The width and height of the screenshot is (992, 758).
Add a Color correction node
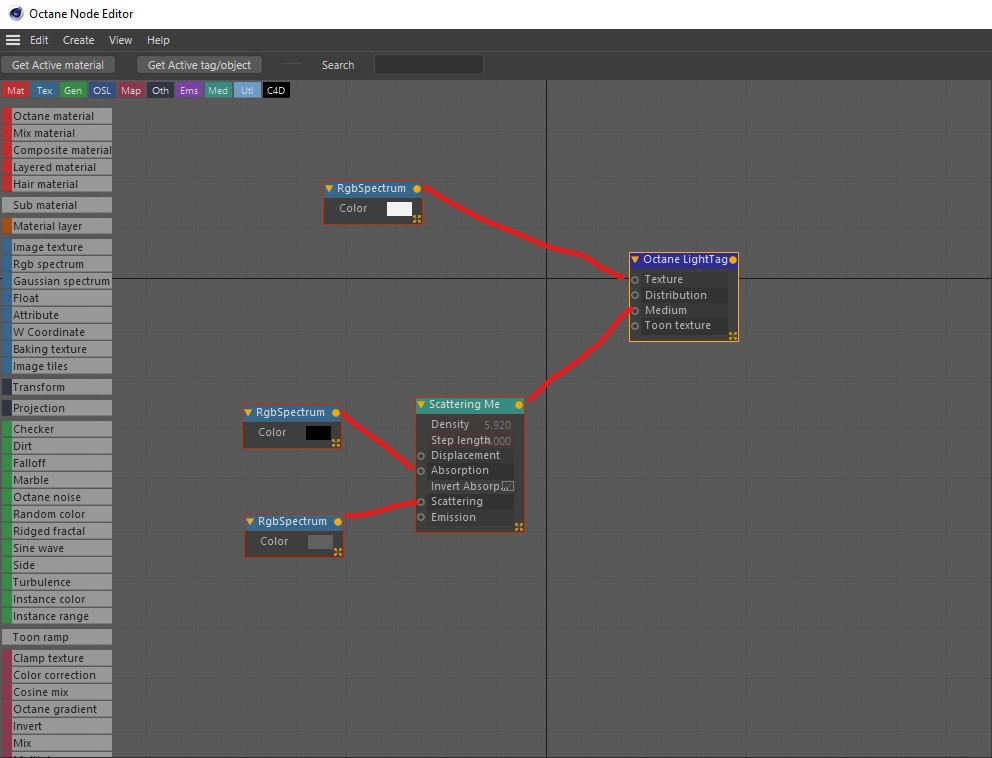pyautogui.click(x=57, y=675)
